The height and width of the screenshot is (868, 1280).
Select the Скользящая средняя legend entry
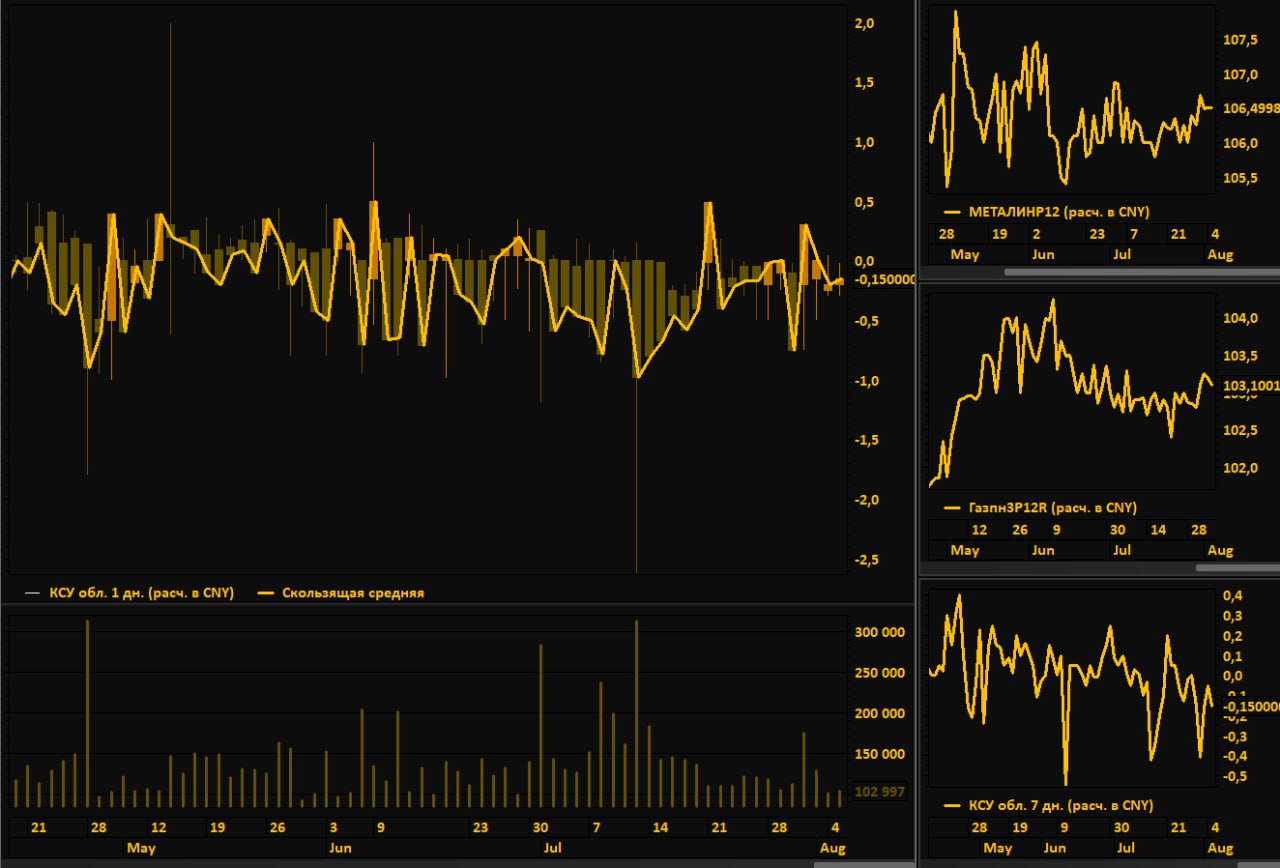341,593
